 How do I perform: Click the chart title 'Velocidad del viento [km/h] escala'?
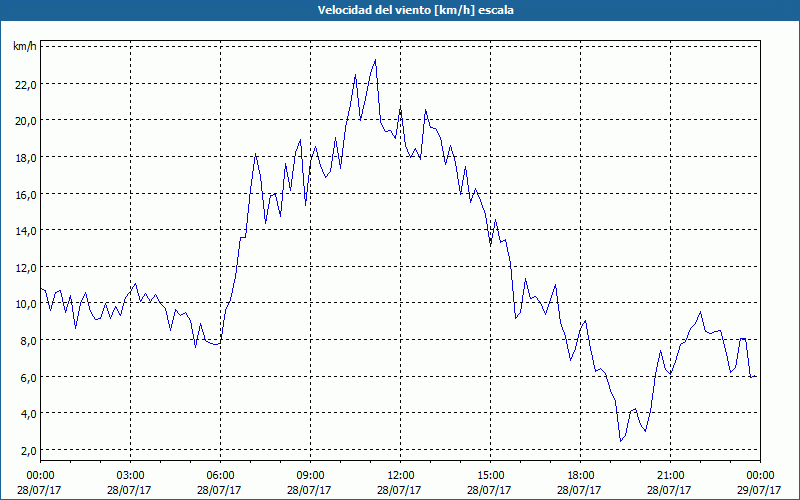point(415,10)
